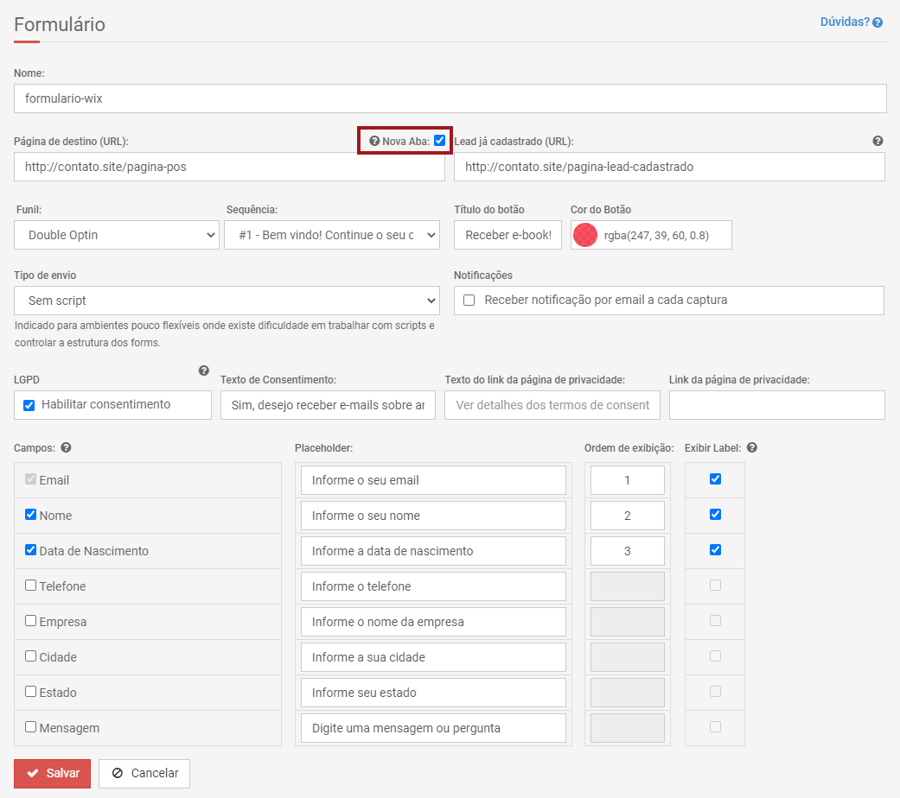Enable the Telefone field checkbox
This screenshot has width=900, height=798.
[x=31, y=586]
